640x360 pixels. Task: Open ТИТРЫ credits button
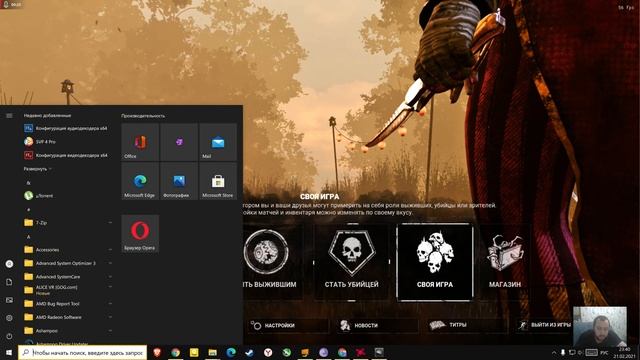point(467,325)
